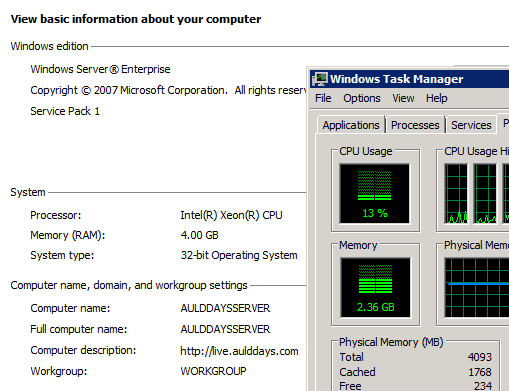Click the http://live.aulddays.com description text
The image size is (509, 391).
pos(239,351)
